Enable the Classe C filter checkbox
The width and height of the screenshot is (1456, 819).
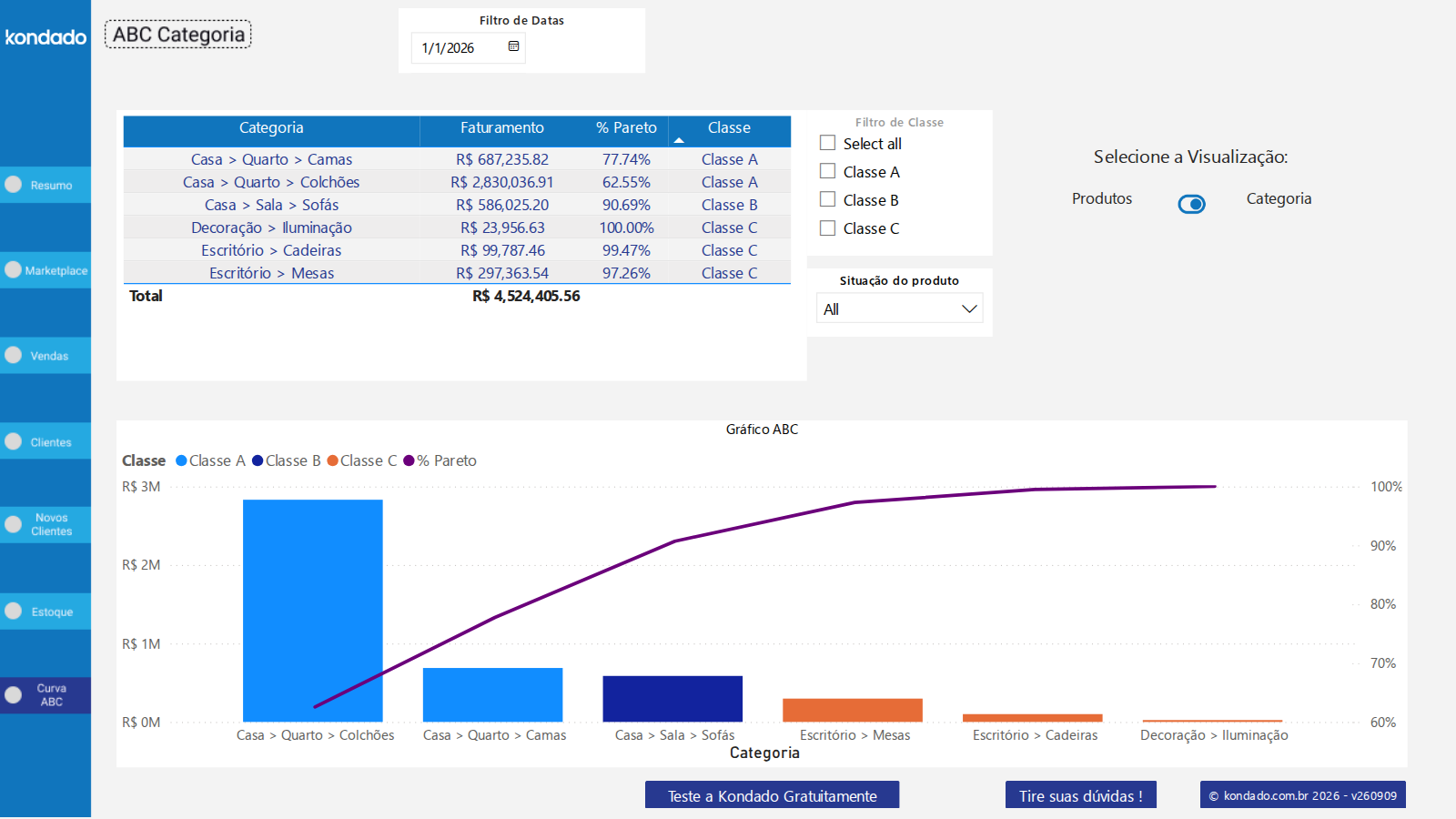[827, 227]
